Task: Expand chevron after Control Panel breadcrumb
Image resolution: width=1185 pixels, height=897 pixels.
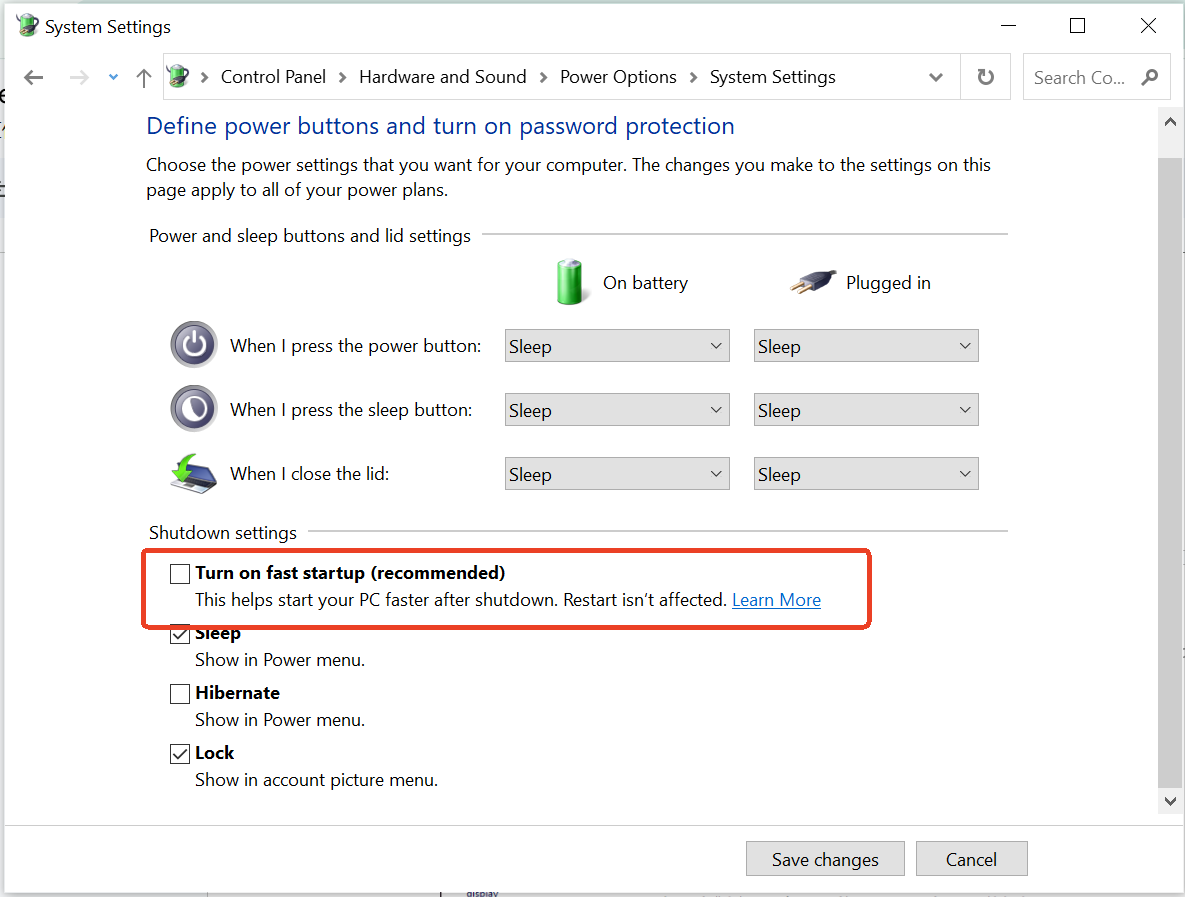Action: coord(342,77)
